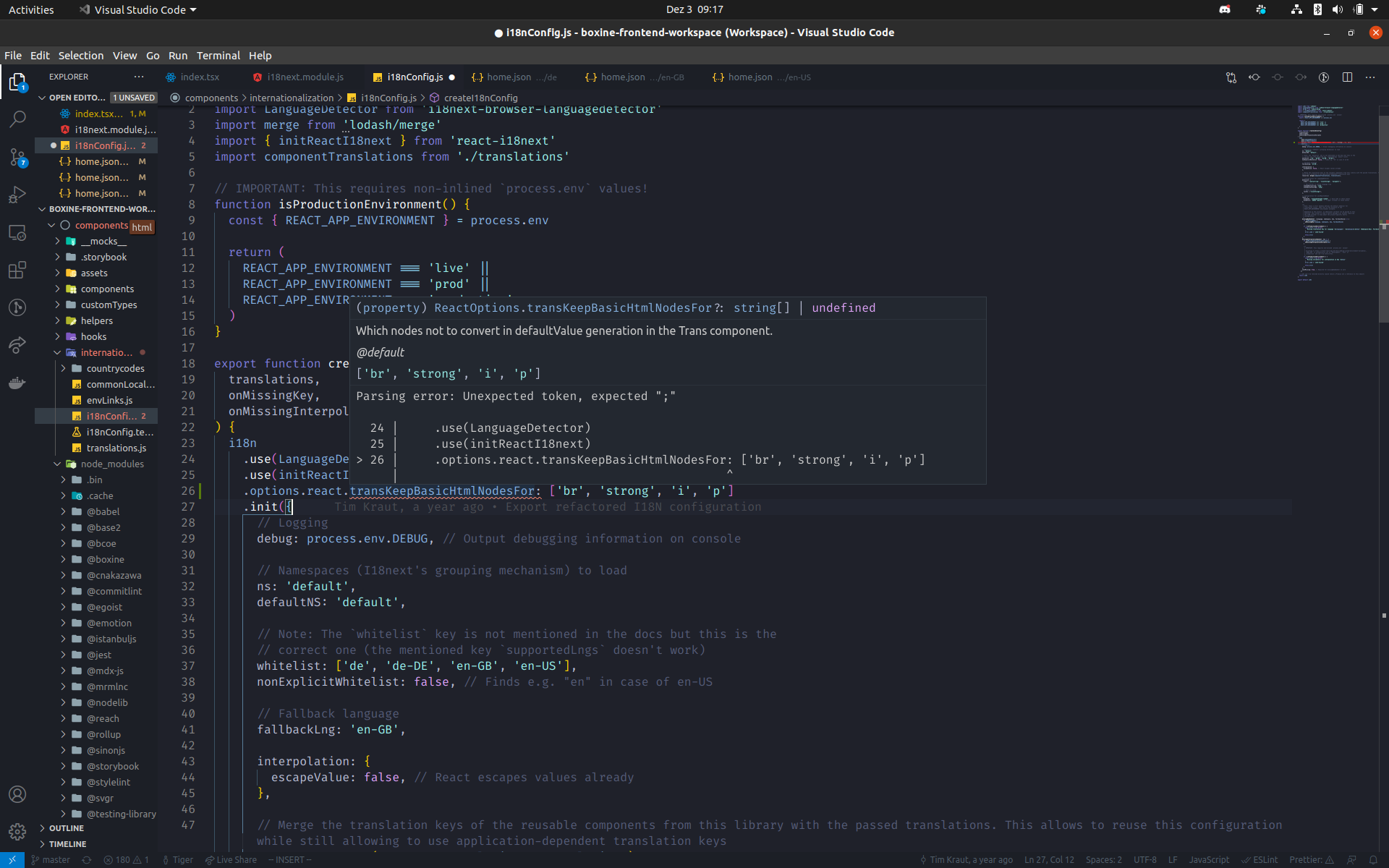This screenshot has height=868, width=1389.
Task: Click createI18nConfig in the breadcrumb
Action: pyautogui.click(x=480, y=98)
